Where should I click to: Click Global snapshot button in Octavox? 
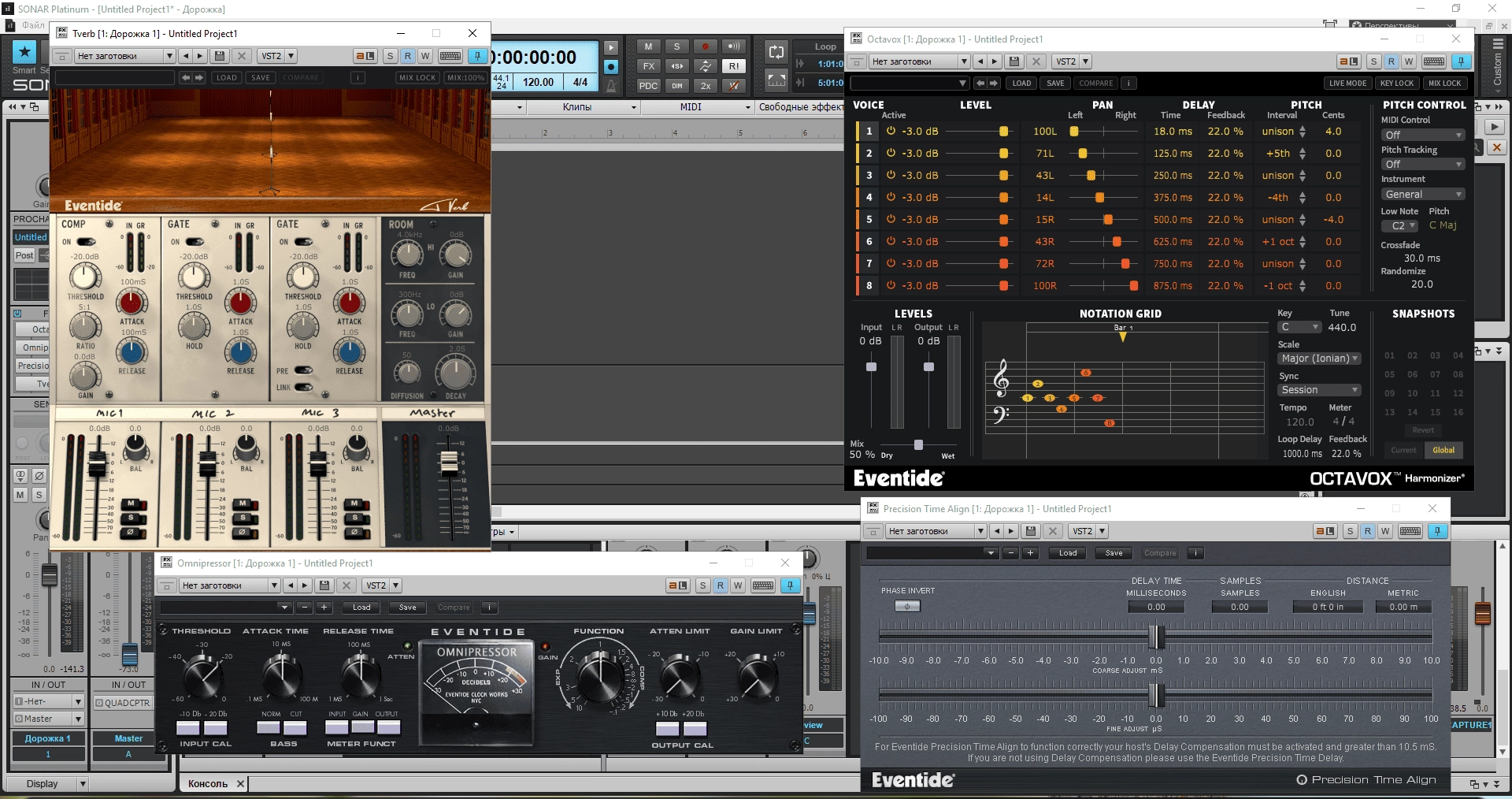coord(1443,450)
